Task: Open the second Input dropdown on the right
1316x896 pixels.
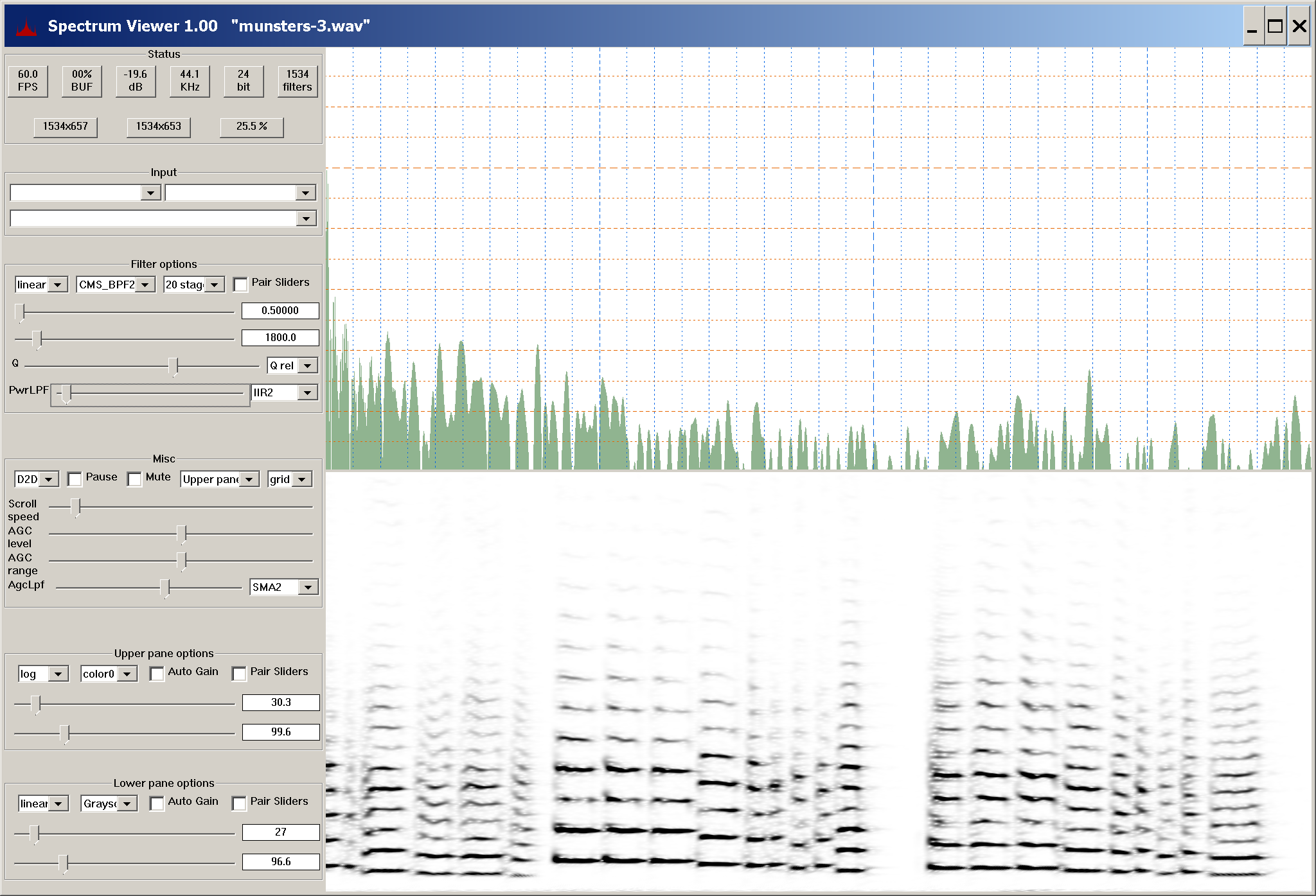Action: 240,193
